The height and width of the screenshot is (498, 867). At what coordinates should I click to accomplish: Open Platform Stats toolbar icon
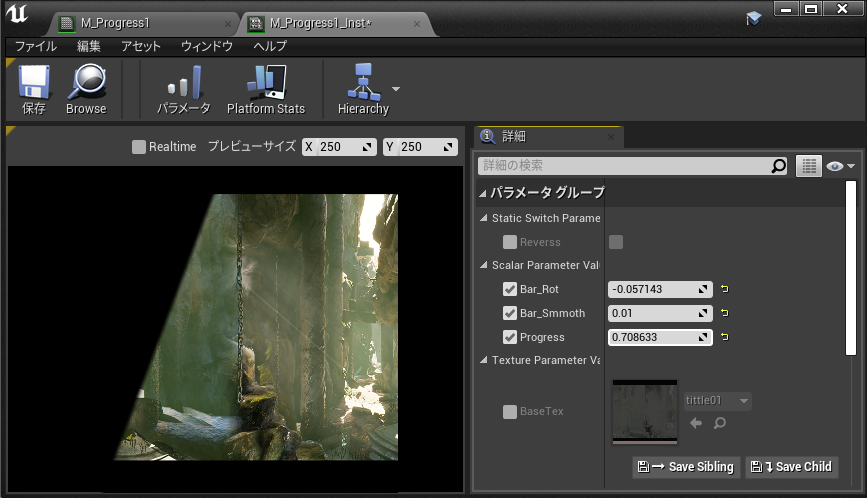coord(267,82)
